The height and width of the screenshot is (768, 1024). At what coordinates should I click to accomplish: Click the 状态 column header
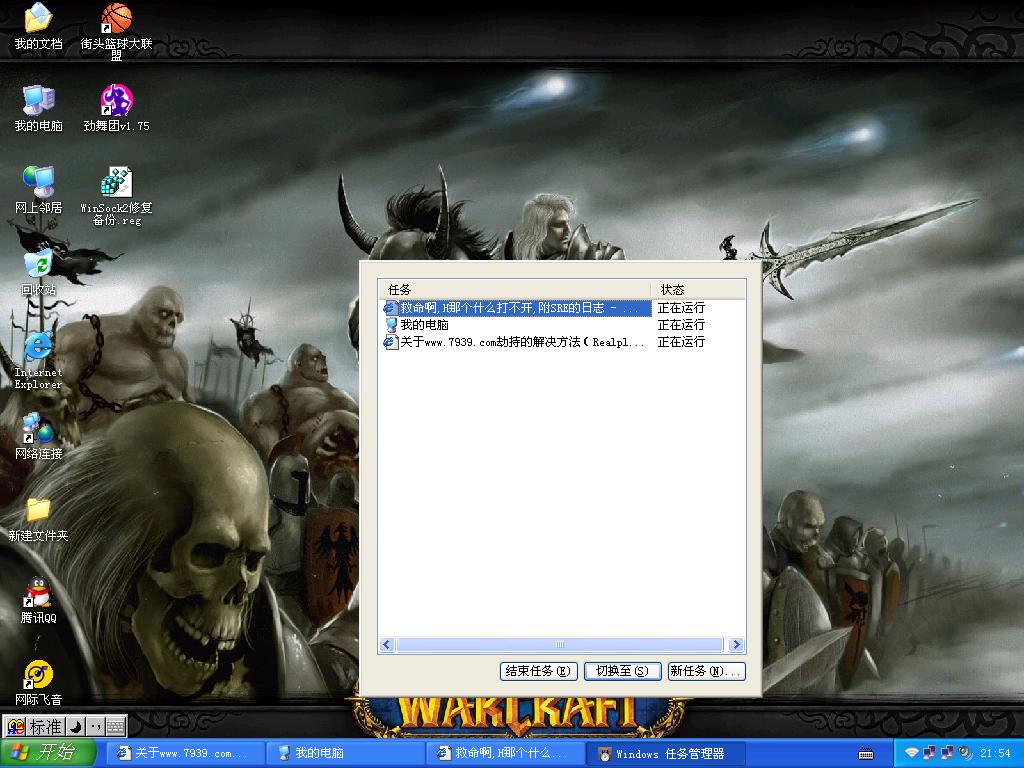tap(698, 289)
